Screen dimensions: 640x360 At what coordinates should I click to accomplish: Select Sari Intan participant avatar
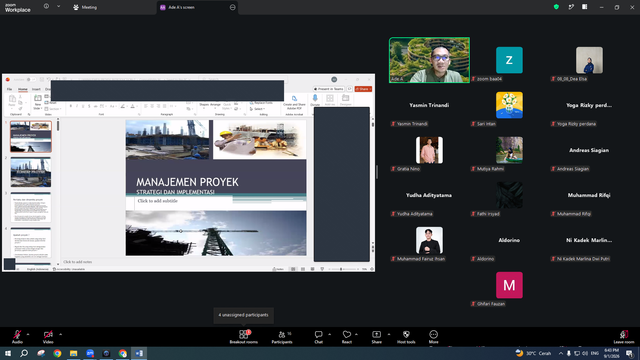[x=509, y=105]
